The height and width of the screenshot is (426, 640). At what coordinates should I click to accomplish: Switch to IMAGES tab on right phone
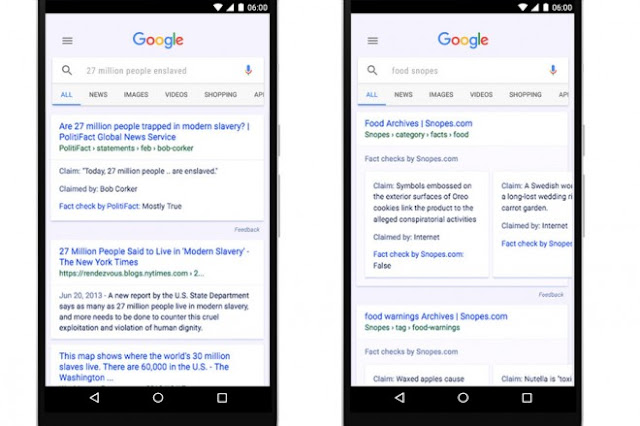pos(441,95)
